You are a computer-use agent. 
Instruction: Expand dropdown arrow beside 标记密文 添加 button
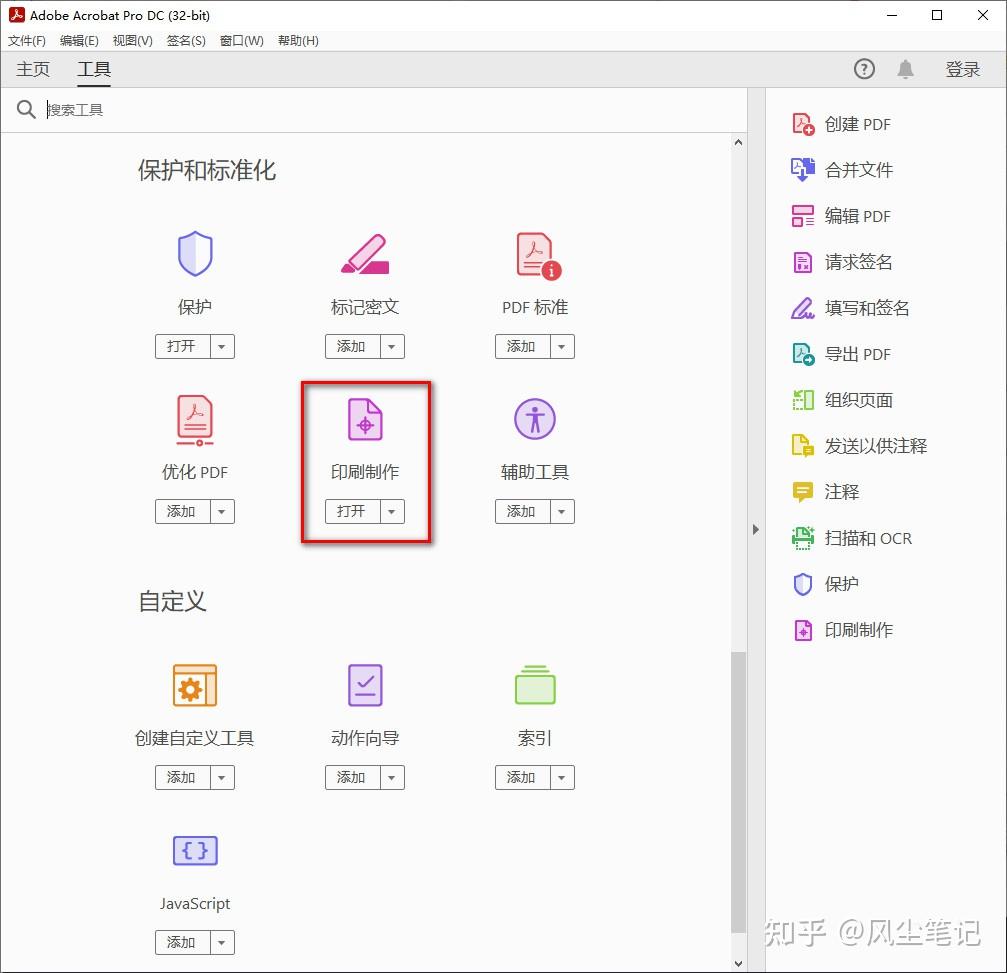pos(392,347)
